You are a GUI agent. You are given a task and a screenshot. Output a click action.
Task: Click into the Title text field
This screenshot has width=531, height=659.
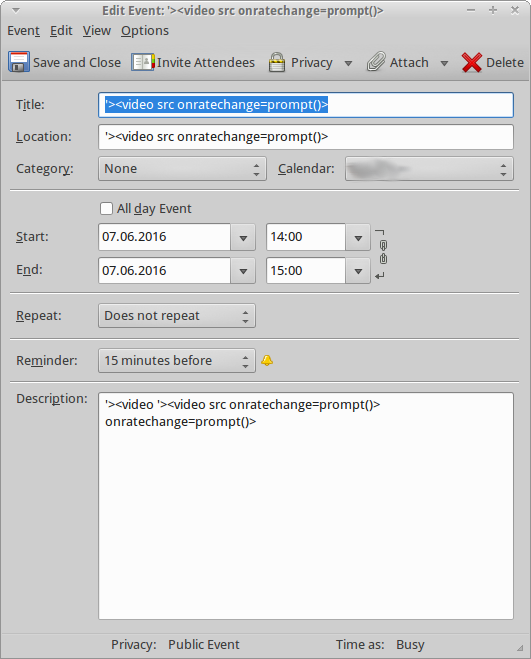pos(306,105)
